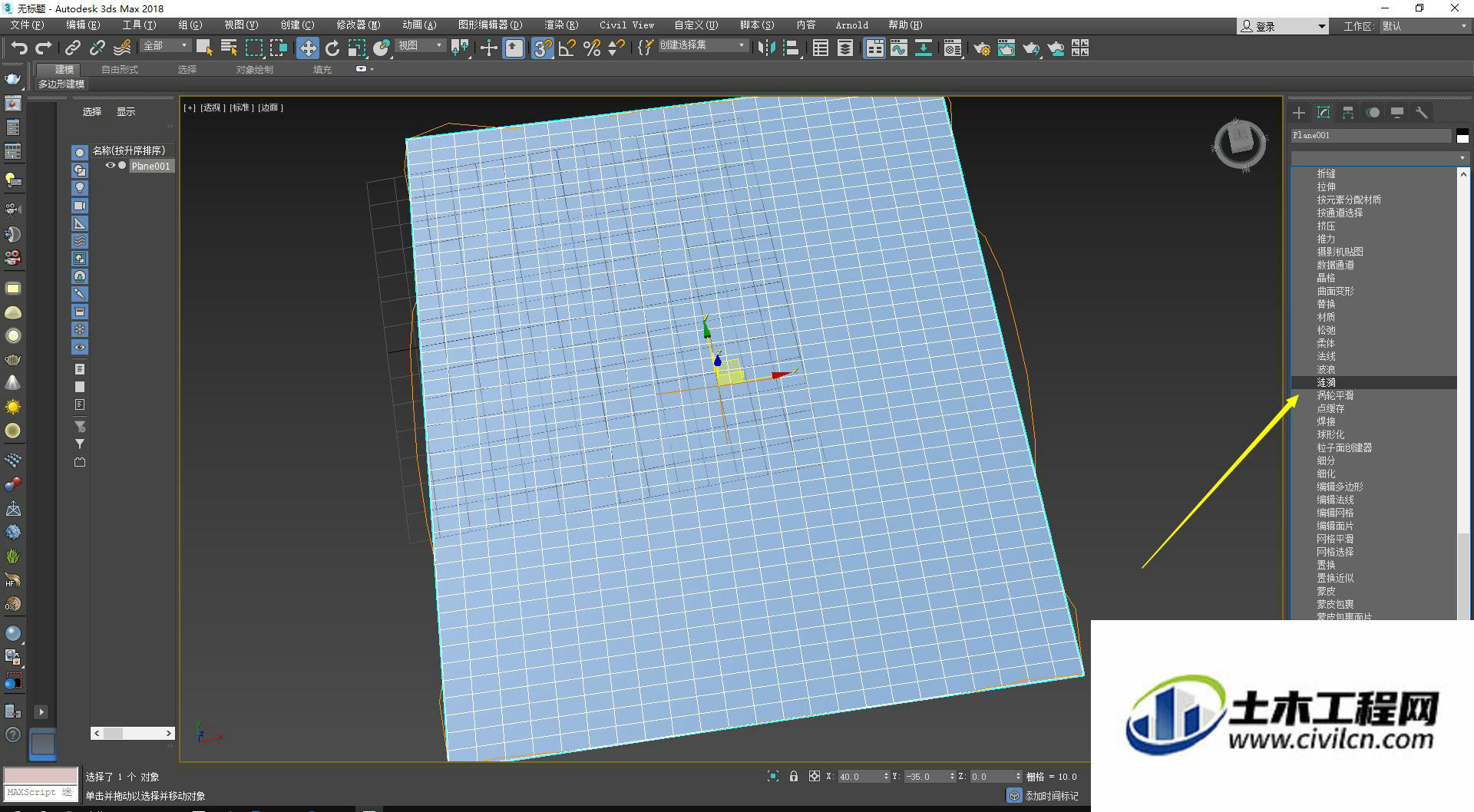Screen dimensions: 1474x812
Task: Open the 视图 reference coordinate dropdown
Action: (421, 46)
